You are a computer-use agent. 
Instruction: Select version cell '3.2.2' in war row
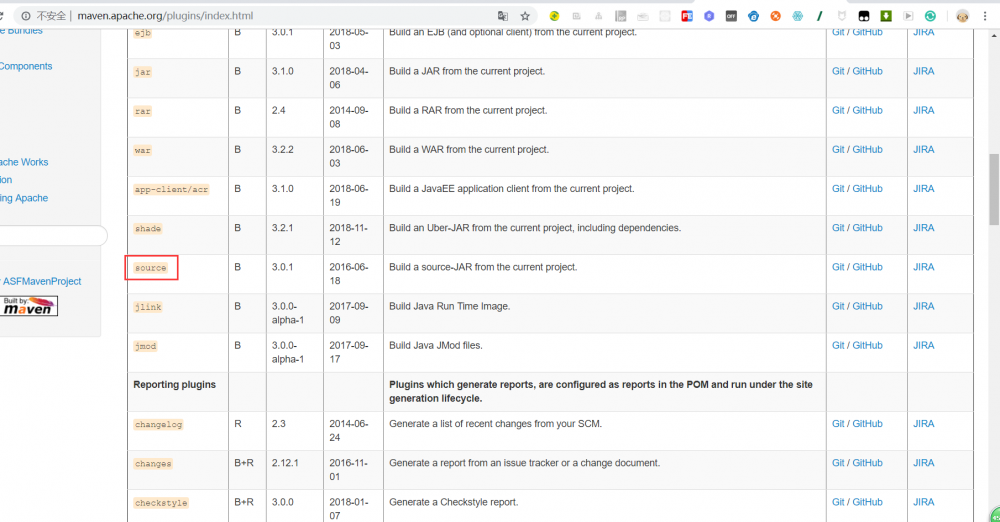283,149
